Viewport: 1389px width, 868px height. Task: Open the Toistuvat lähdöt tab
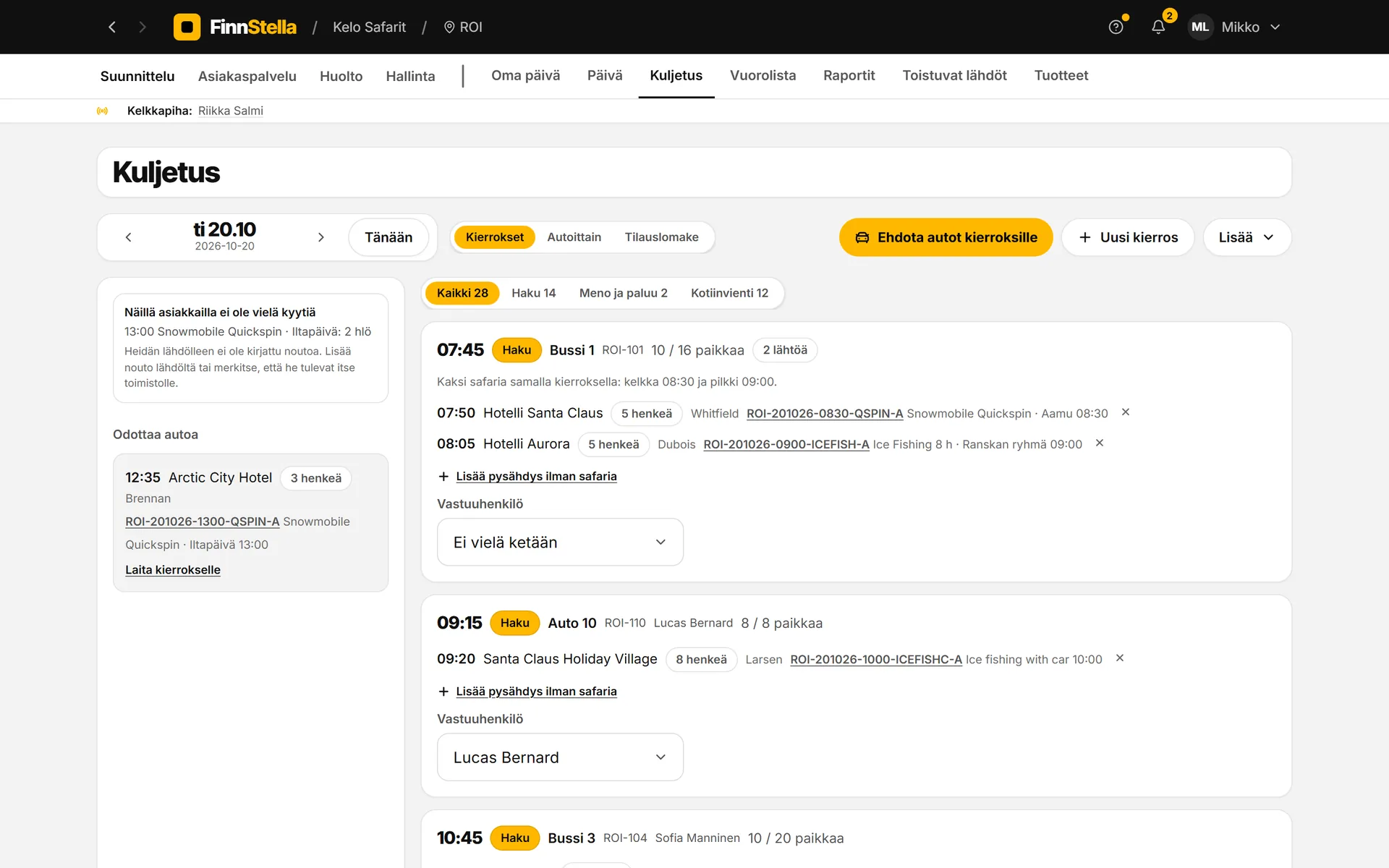[954, 75]
